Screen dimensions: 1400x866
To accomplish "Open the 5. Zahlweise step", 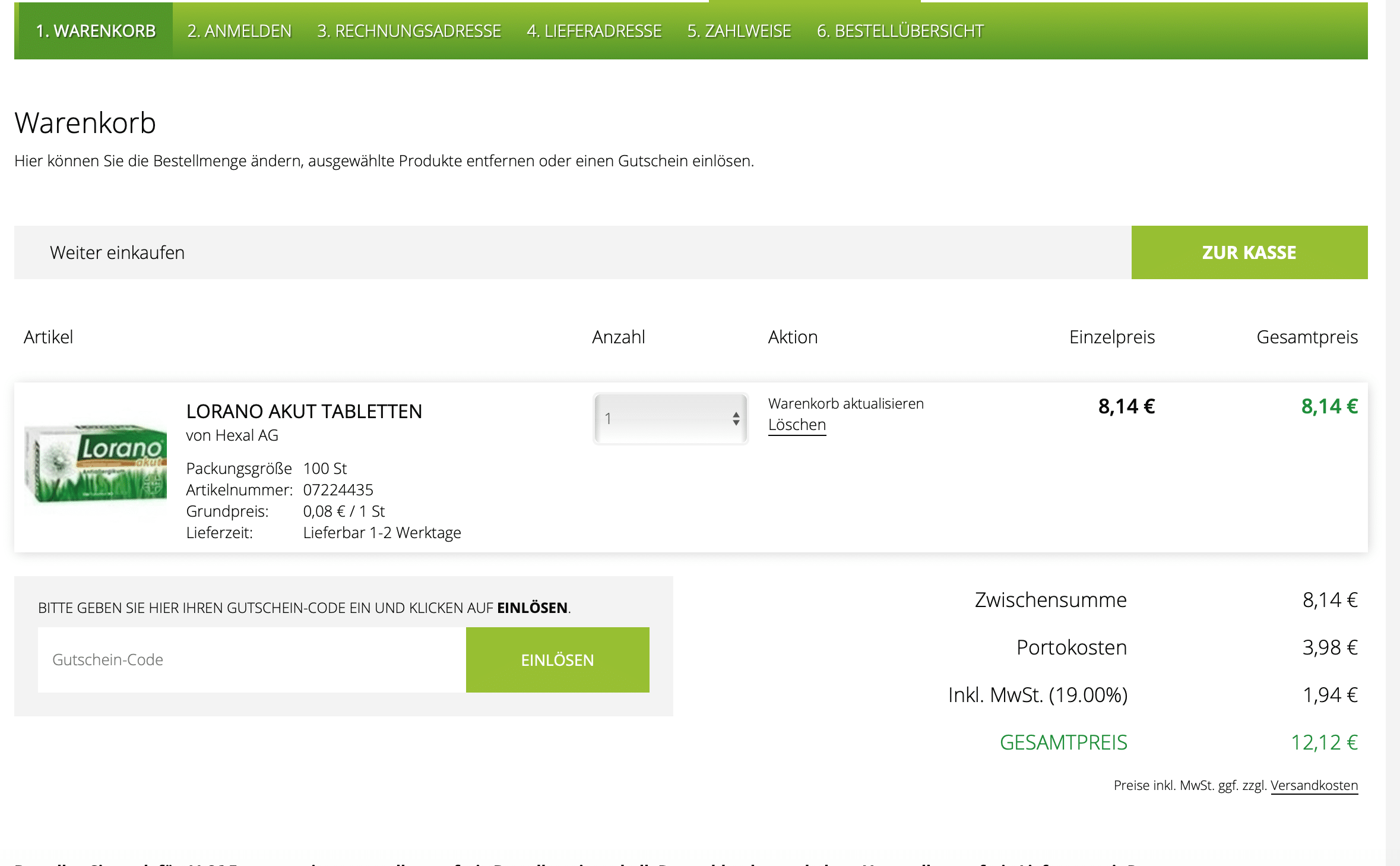I will pyautogui.click(x=739, y=31).
